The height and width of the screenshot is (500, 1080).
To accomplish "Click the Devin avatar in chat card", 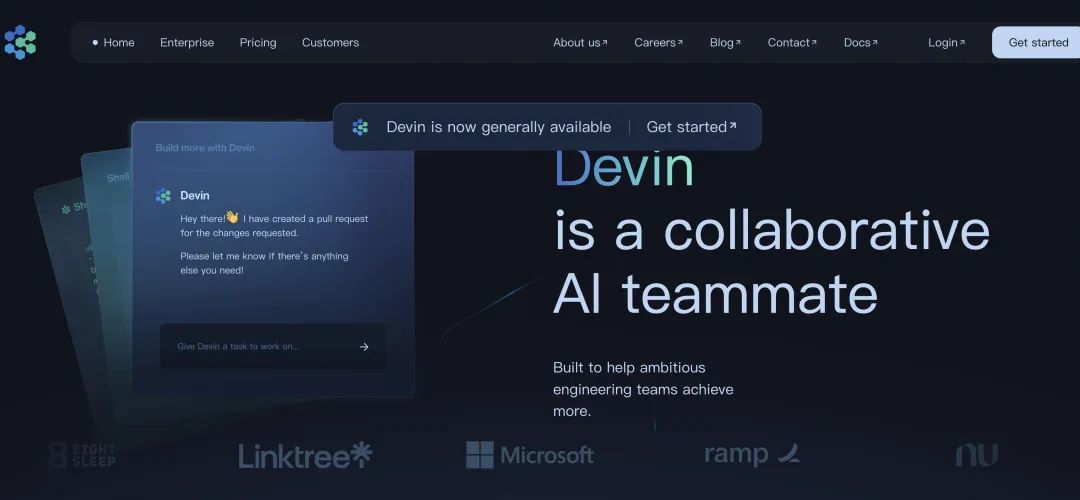I will [164, 196].
